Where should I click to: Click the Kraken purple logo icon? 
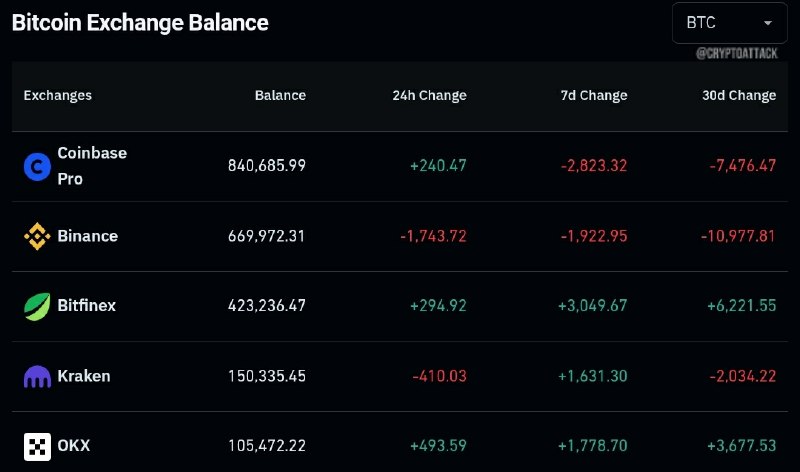tap(37, 377)
